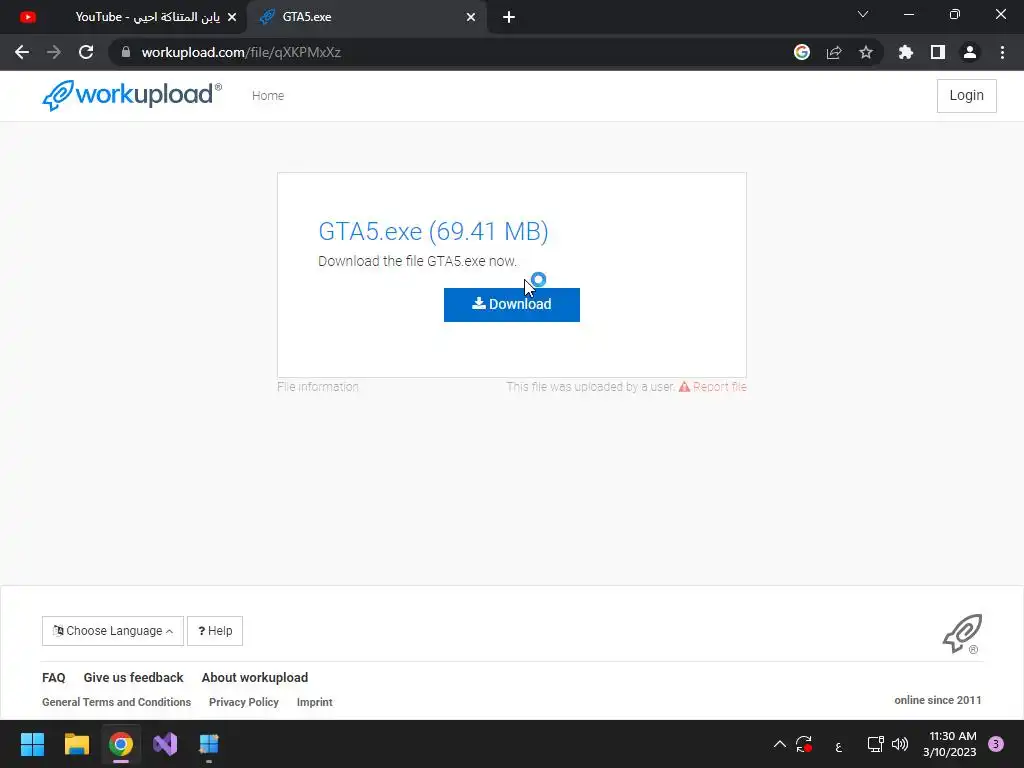This screenshot has height=768, width=1024.
Task: Click the browser forward arrow
Action: click(x=54, y=52)
